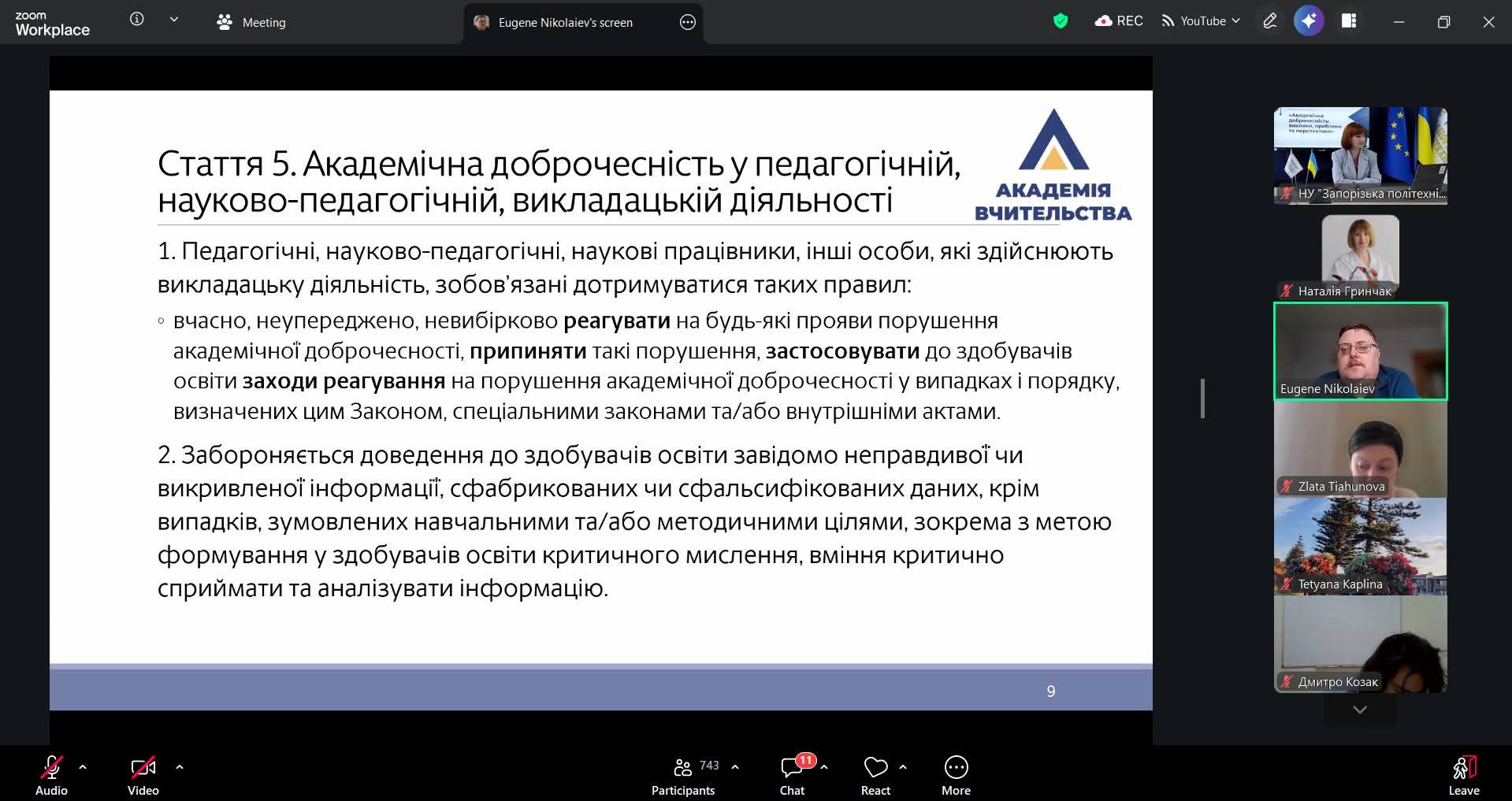Click the encryption shield icon

1061,21
